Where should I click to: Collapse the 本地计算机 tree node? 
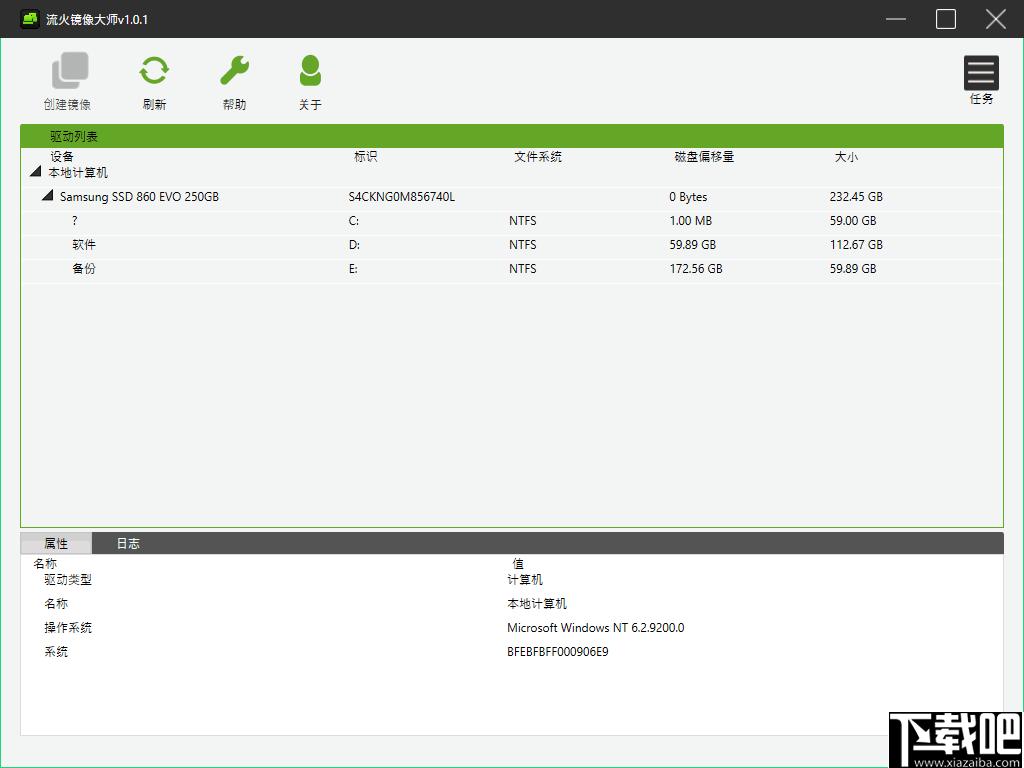coord(35,172)
